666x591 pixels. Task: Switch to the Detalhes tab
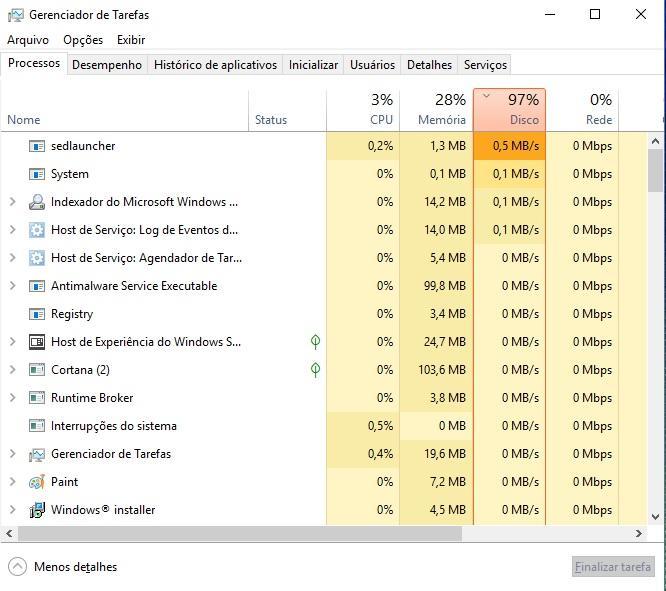click(x=429, y=65)
